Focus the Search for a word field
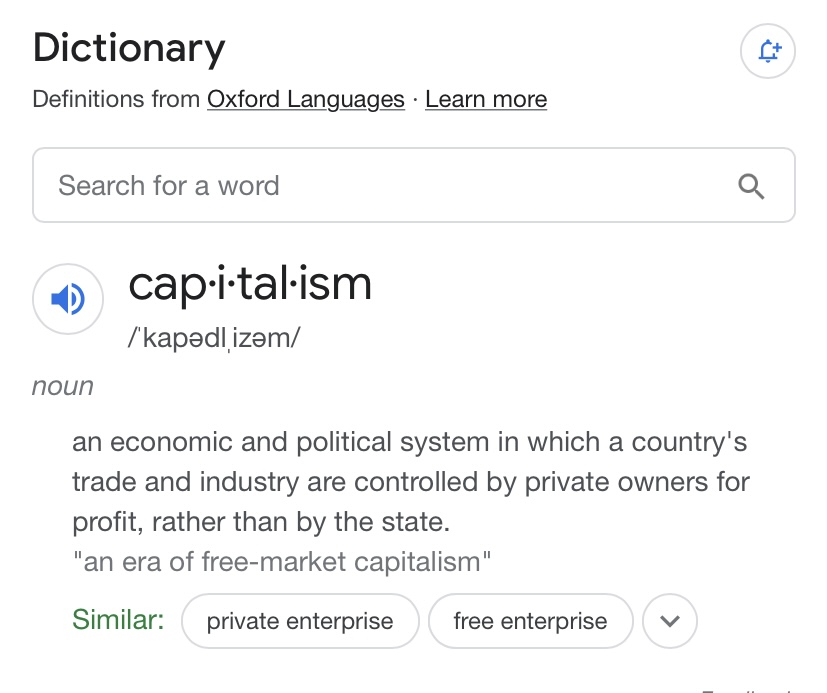This screenshot has width=827, height=693. (x=380, y=186)
